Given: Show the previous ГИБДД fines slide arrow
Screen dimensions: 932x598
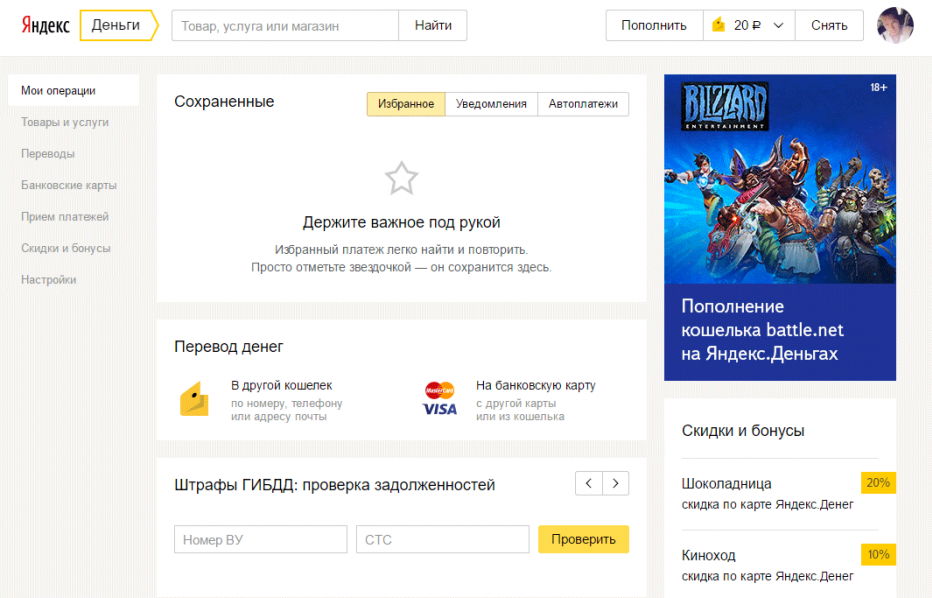Looking at the screenshot, I should tap(588, 483).
